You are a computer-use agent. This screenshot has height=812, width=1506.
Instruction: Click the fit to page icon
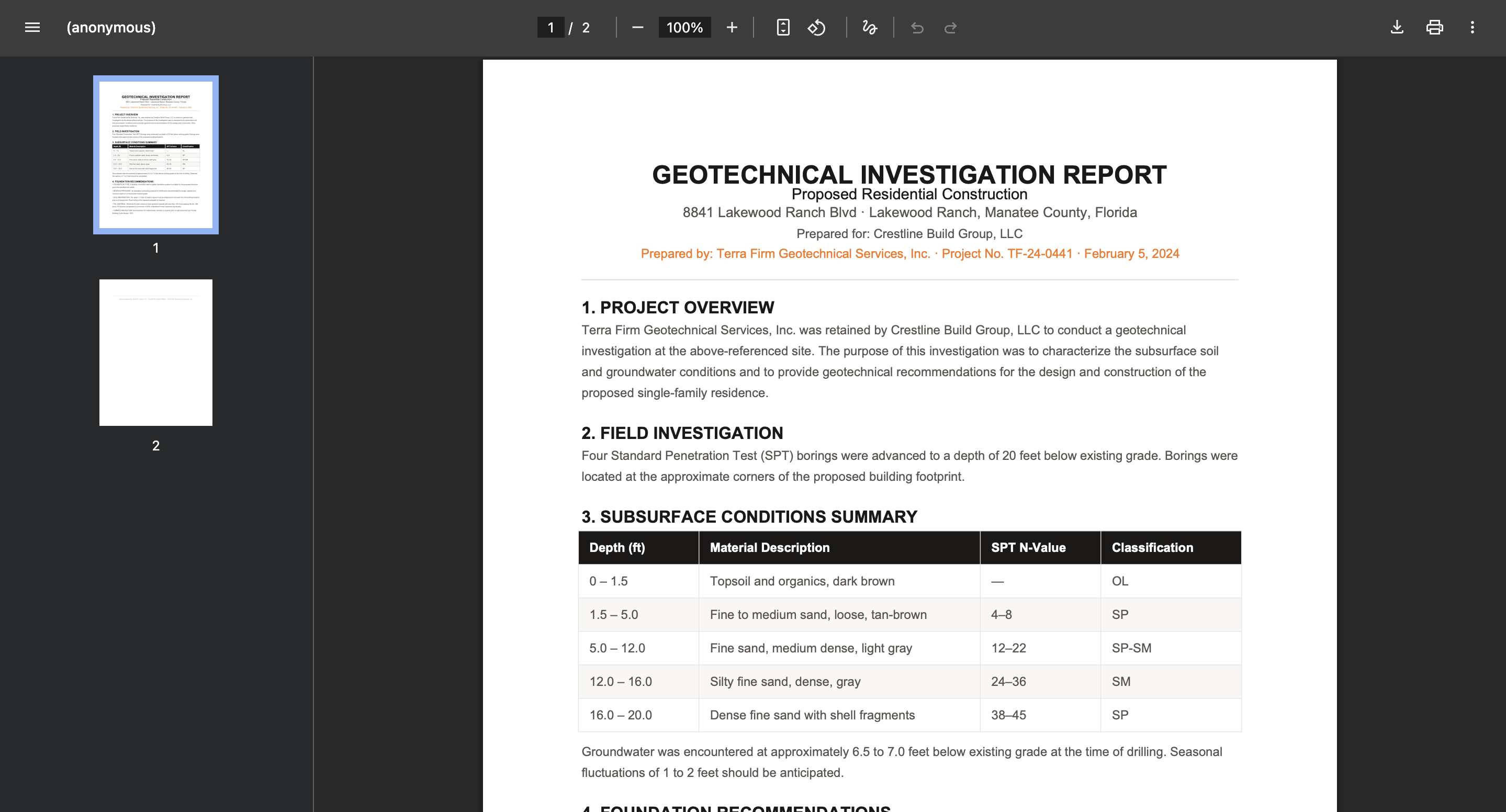click(783, 28)
